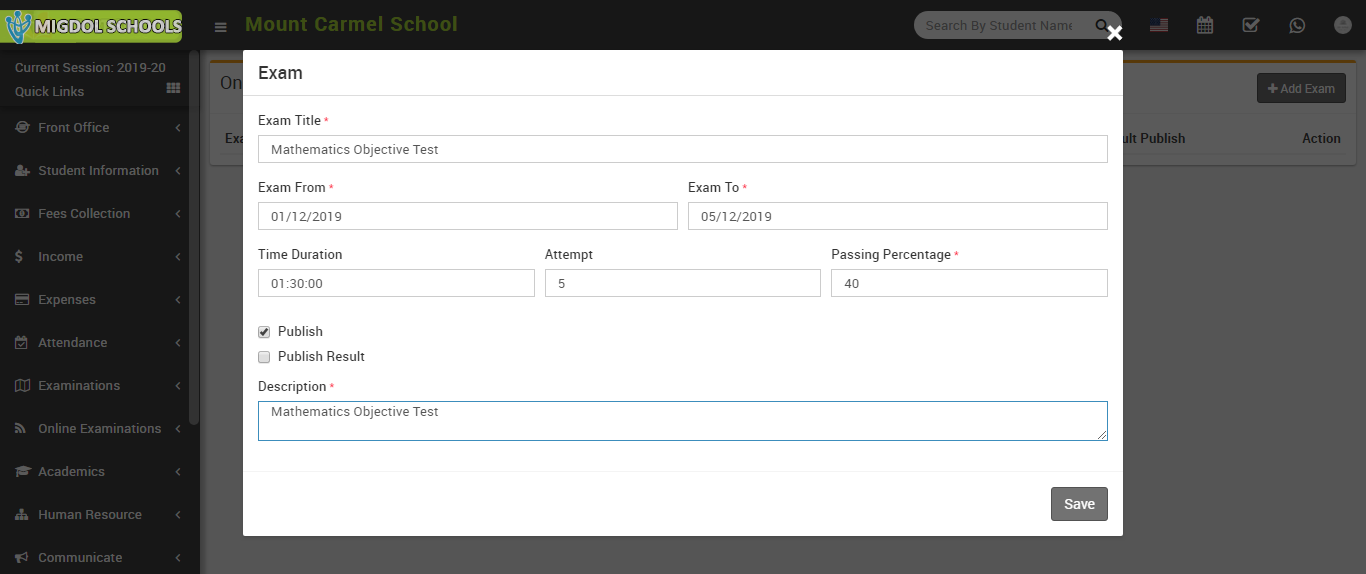Screen dimensions: 1366x574
Task: Open the US flag language selector
Action: (1159, 26)
